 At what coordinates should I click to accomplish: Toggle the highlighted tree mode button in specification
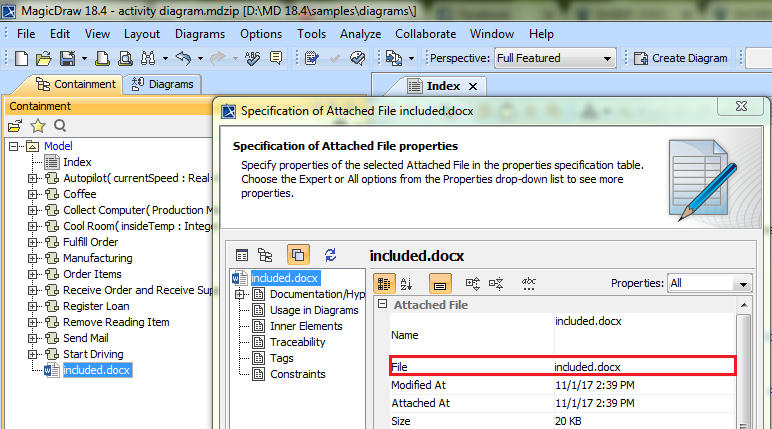tap(298, 255)
